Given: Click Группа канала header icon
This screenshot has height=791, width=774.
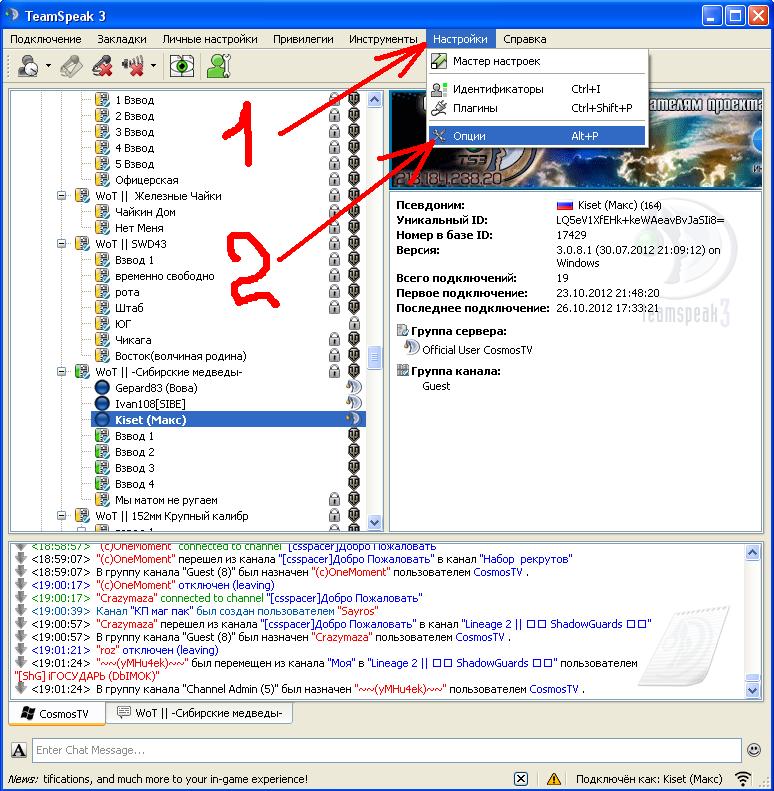Looking at the screenshot, I should (402, 370).
